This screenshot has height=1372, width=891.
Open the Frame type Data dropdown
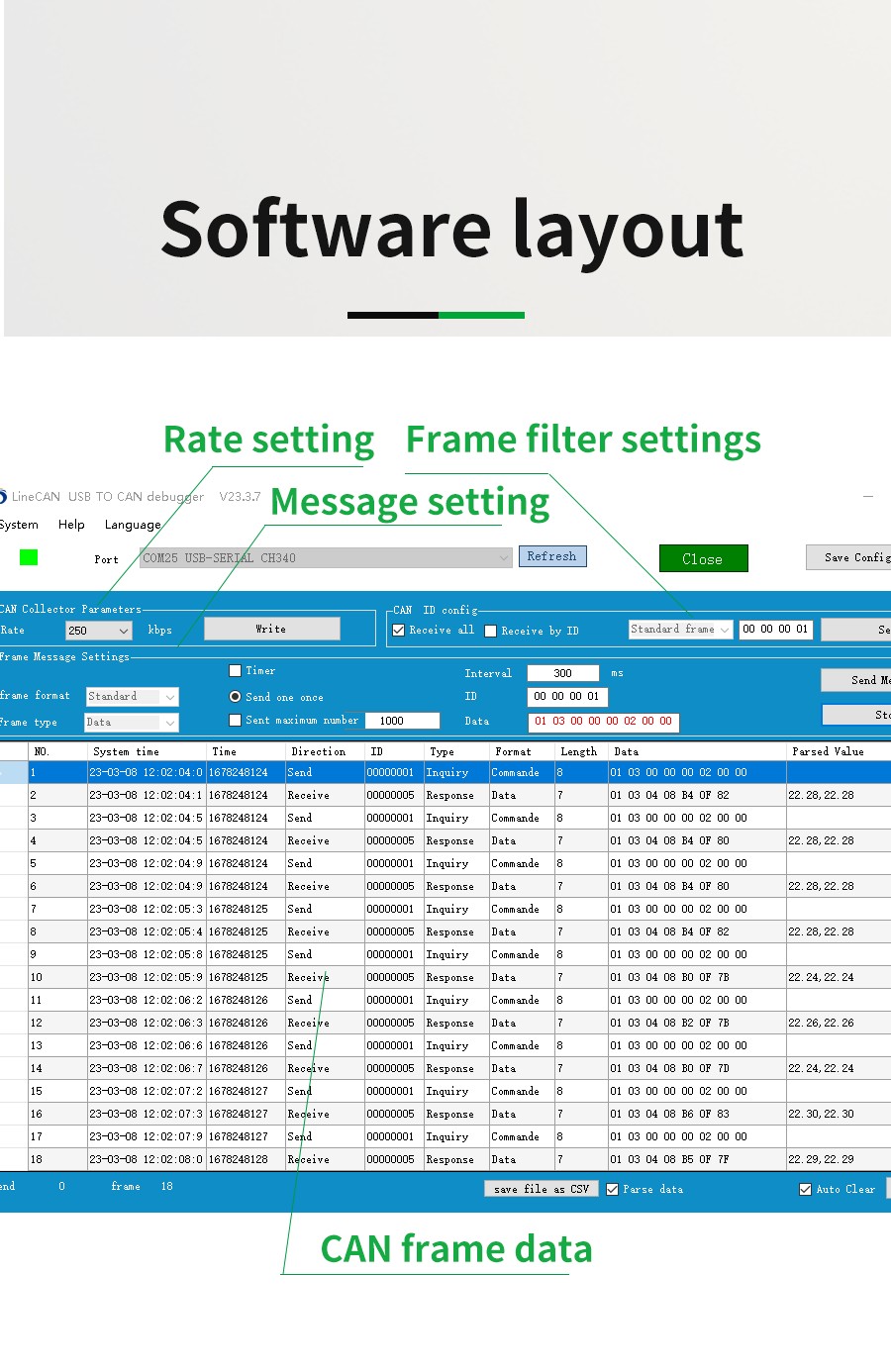pyautogui.click(x=169, y=723)
